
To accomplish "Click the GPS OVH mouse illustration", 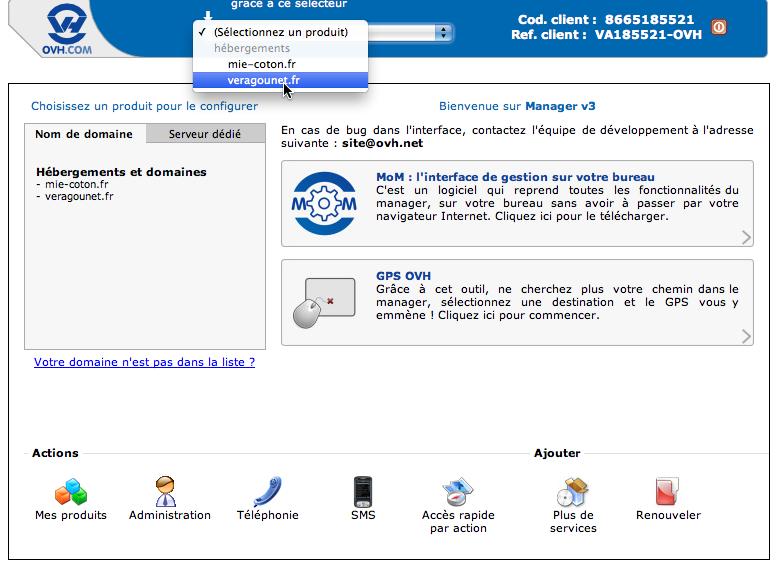I will click(324, 303).
